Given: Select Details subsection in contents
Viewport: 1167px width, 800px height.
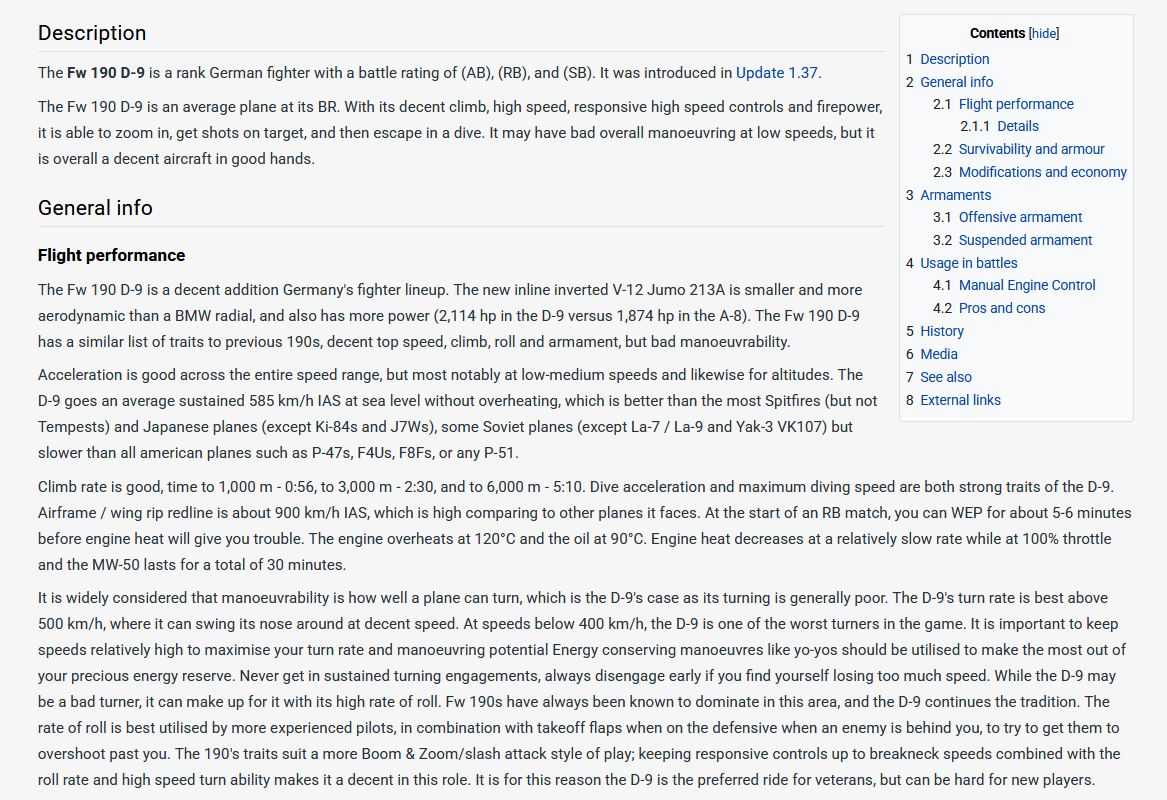Looking at the screenshot, I should (x=1017, y=126).
